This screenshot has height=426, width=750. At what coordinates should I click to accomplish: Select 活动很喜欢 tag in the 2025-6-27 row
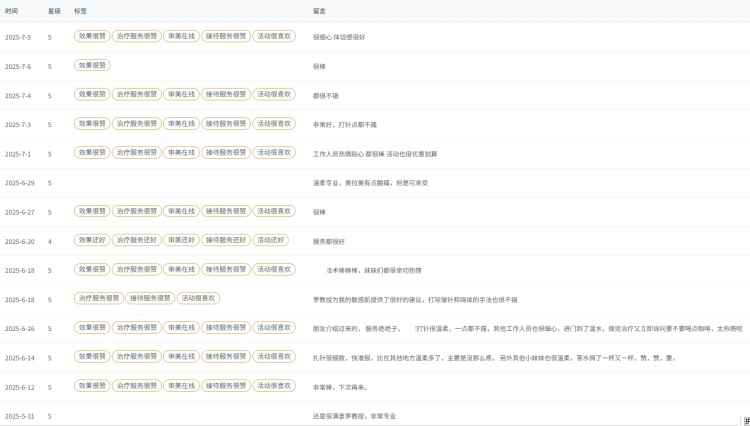pos(274,211)
